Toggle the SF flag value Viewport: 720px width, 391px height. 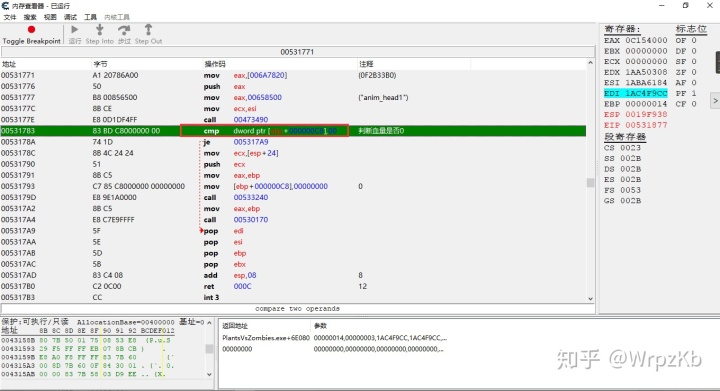686,61
